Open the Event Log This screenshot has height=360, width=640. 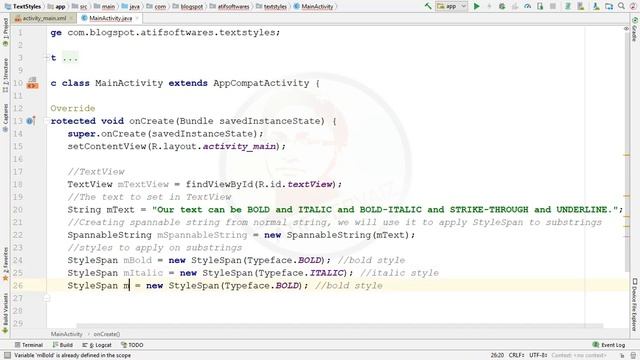point(609,345)
